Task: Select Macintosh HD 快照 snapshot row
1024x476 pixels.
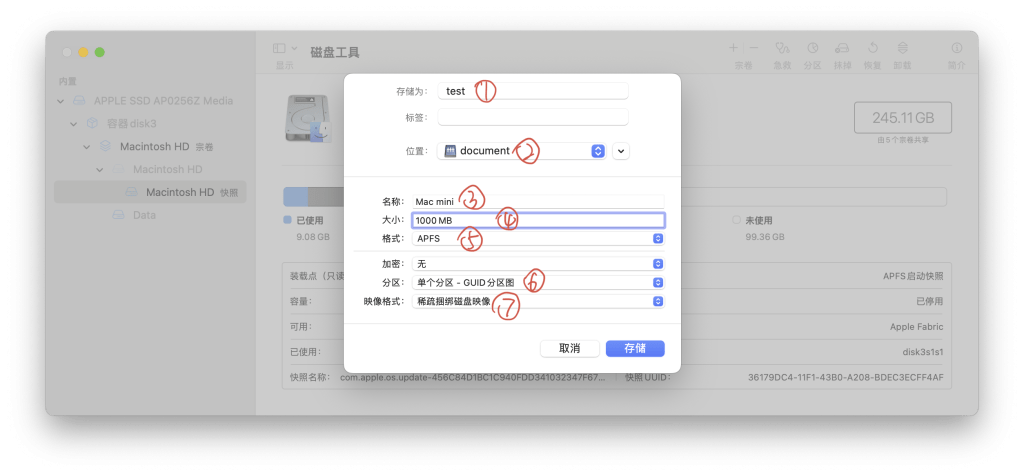Action: pos(150,192)
